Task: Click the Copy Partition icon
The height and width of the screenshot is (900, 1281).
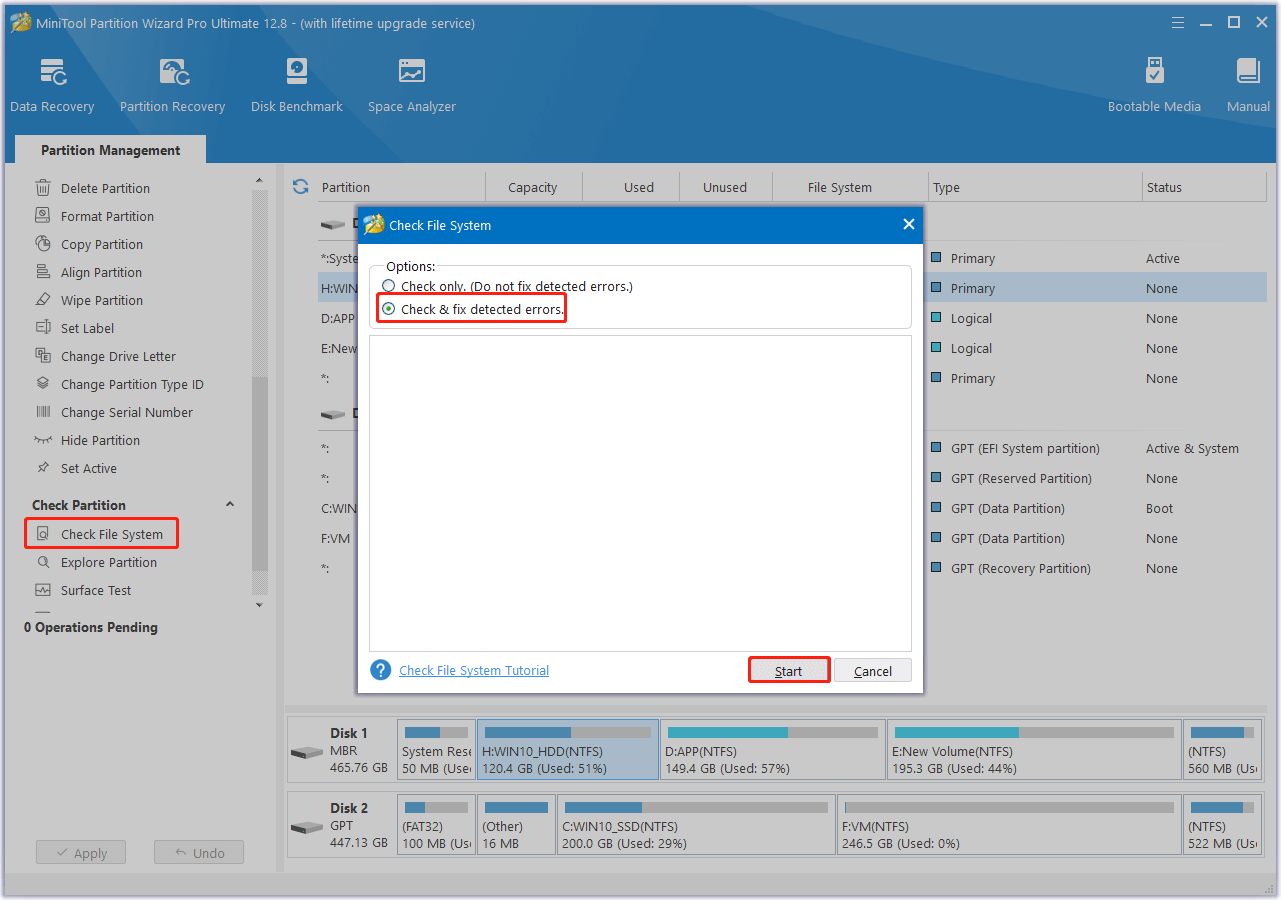Action: (x=43, y=244)
